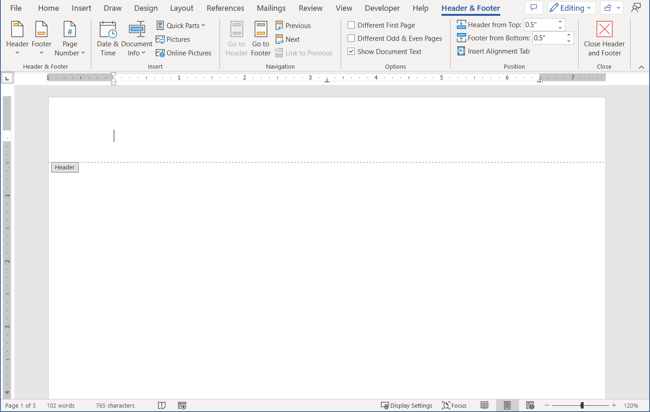Close Header and Footer
The image size is (650, 412).
(604, 38)
